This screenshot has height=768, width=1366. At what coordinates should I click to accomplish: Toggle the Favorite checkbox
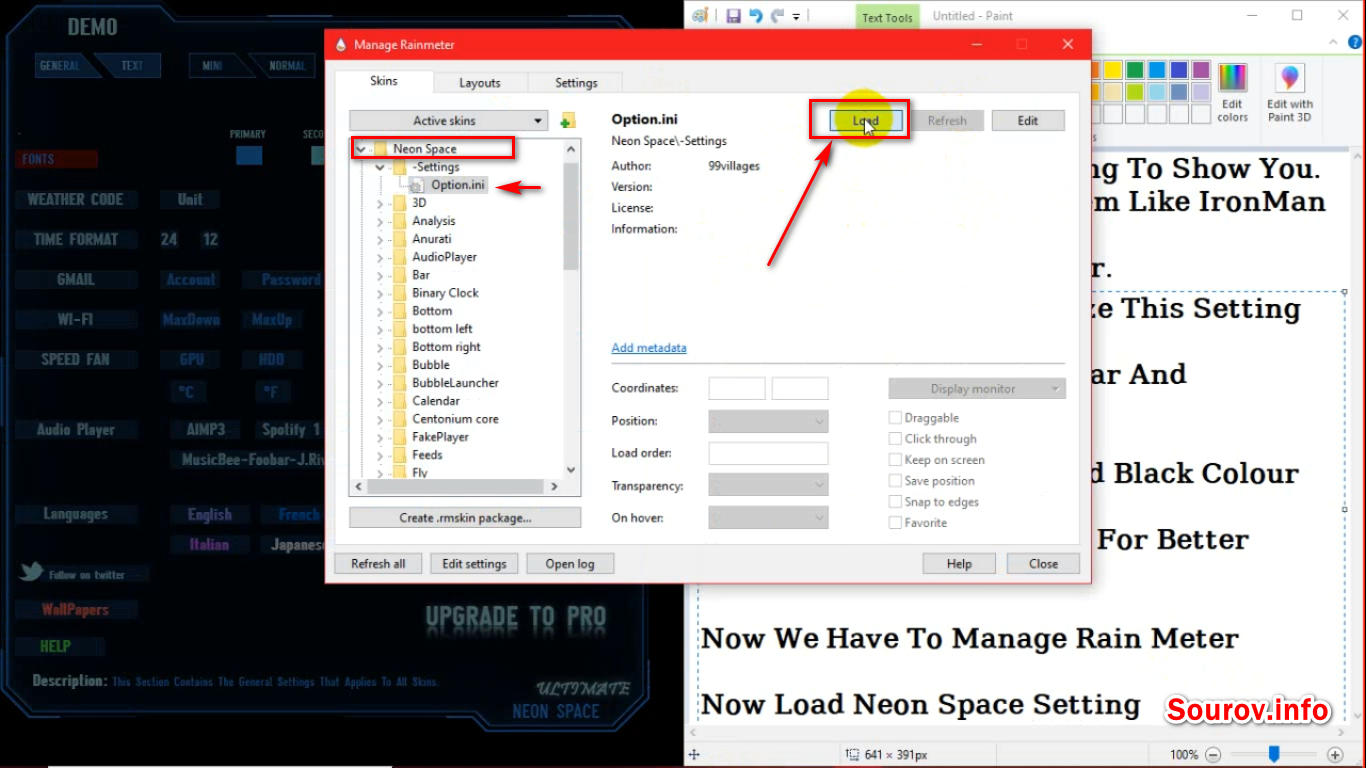(x=895, y=523)
